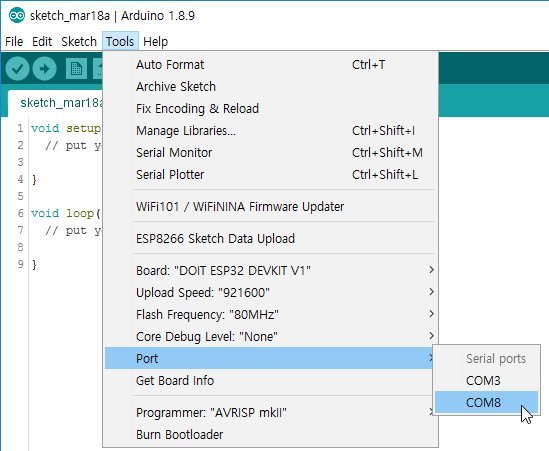Open WiFi101 / WiFiNINA Firmware Updater

pyautogui.click(x=271, y=207)
